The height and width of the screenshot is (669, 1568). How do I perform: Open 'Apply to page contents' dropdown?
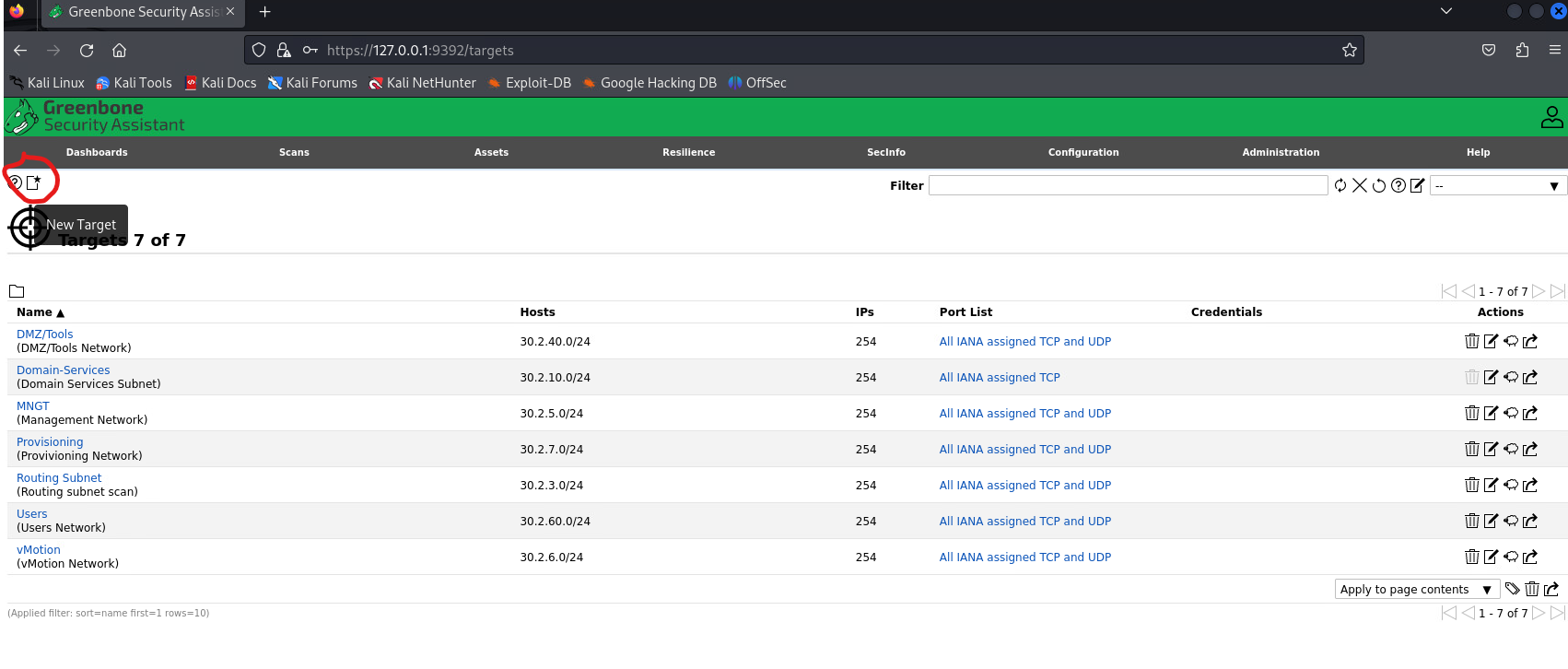click(x=1416, y=590)
